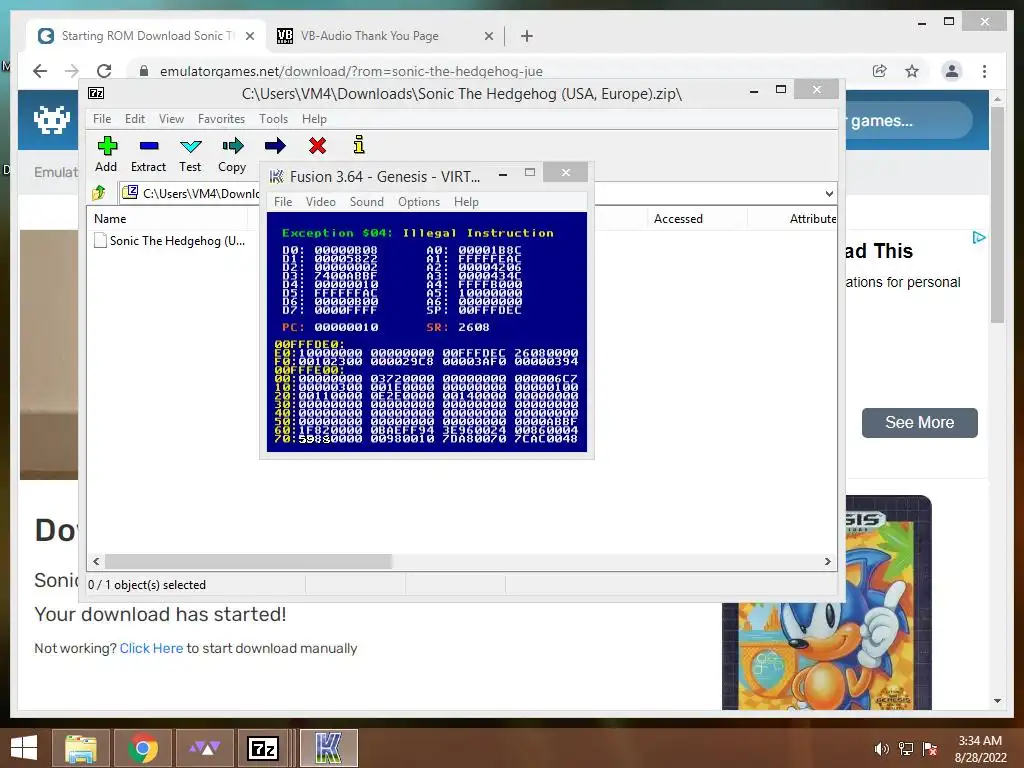Image resolution: width=1024 pixels, height=768 pixels.
Task: Click the Fusion window title bar icon
Action: (x=277, y=176)
